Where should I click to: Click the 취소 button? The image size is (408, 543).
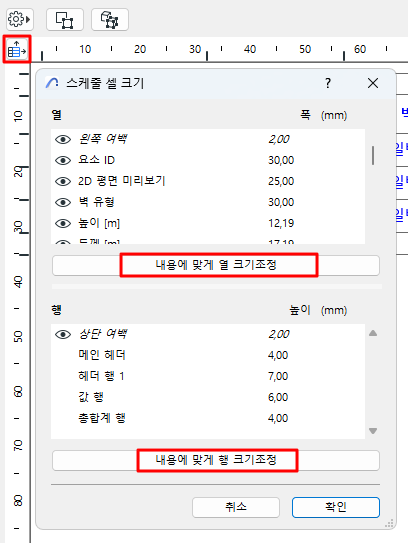pos(236,507)
